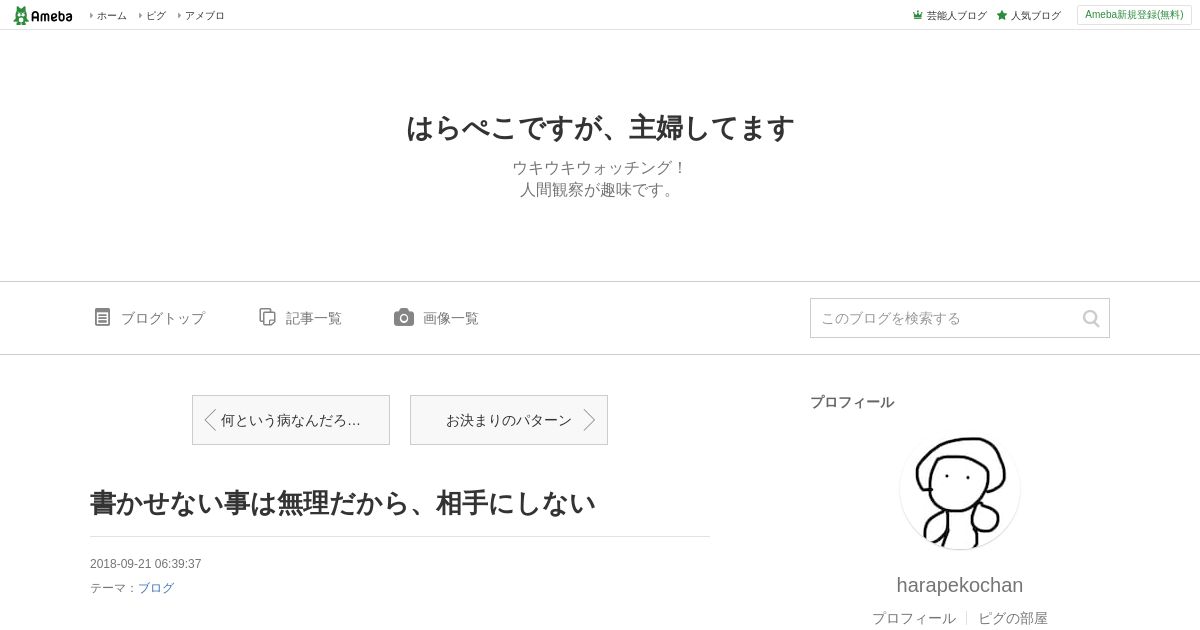This screenshot has width=1200, height=630.
Task: Open the ピグの部屋 link
Action: tap(1013, 618)
